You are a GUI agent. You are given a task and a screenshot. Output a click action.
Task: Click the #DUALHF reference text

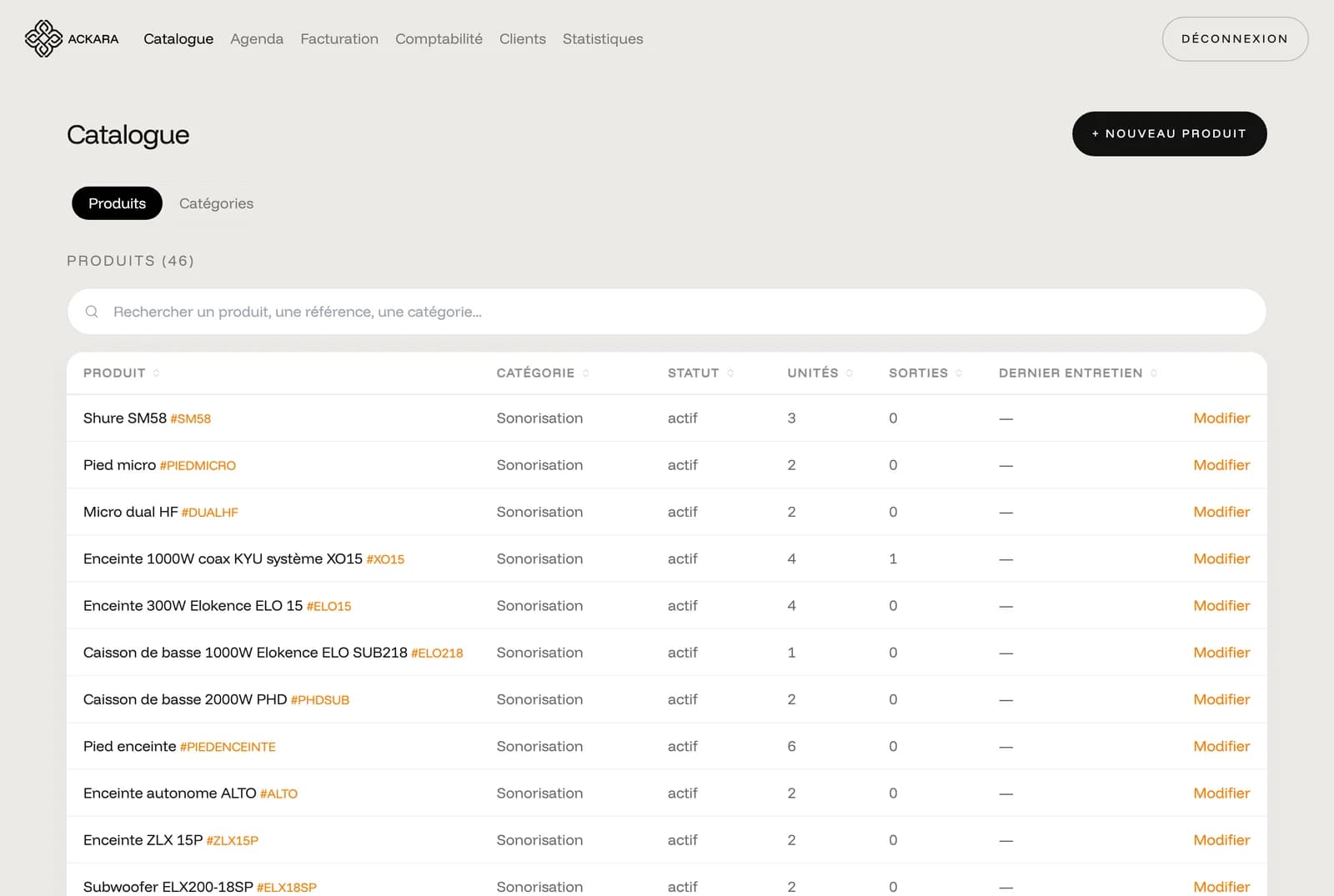209,513
